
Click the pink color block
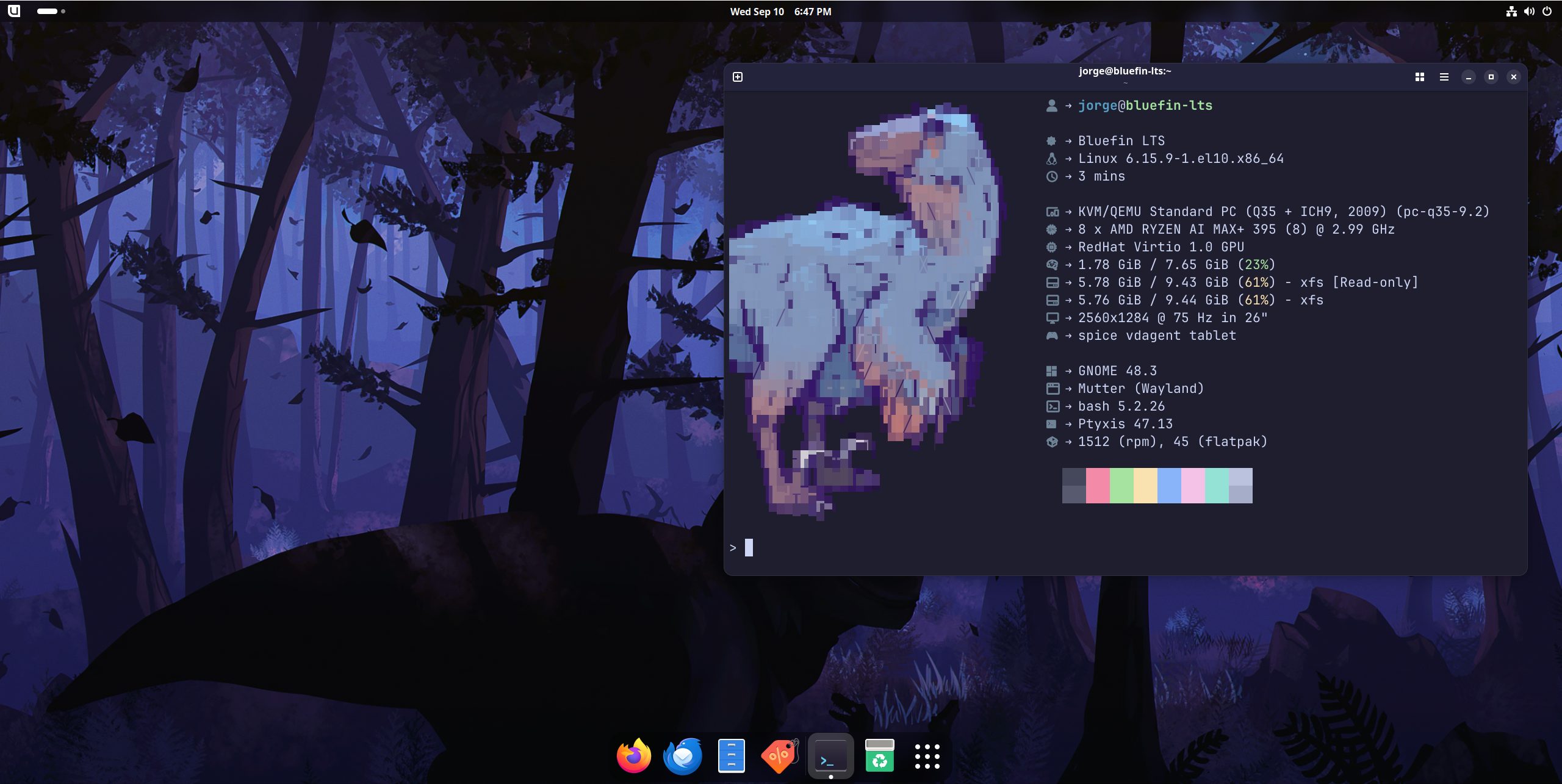point(1098,486)
